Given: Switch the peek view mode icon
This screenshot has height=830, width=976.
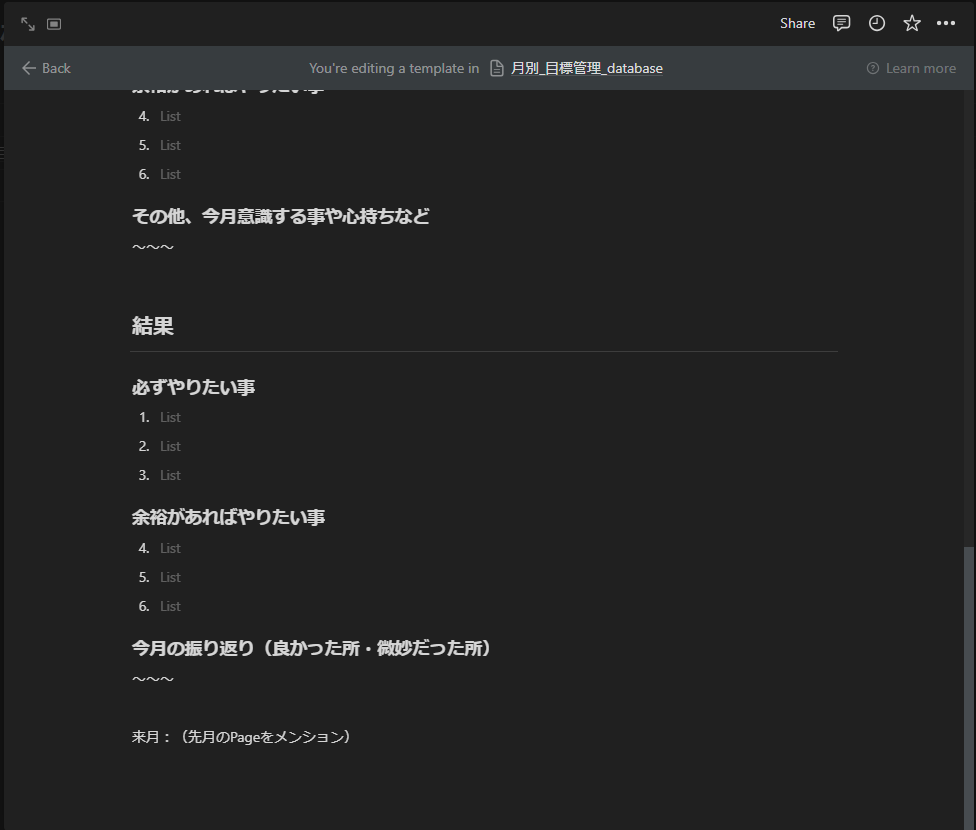Looking at the screenshot, I should [54, 24].
